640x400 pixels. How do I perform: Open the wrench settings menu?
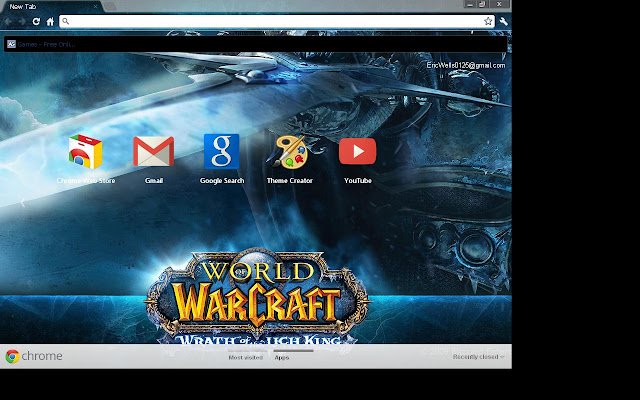click(x=504, y=21)
